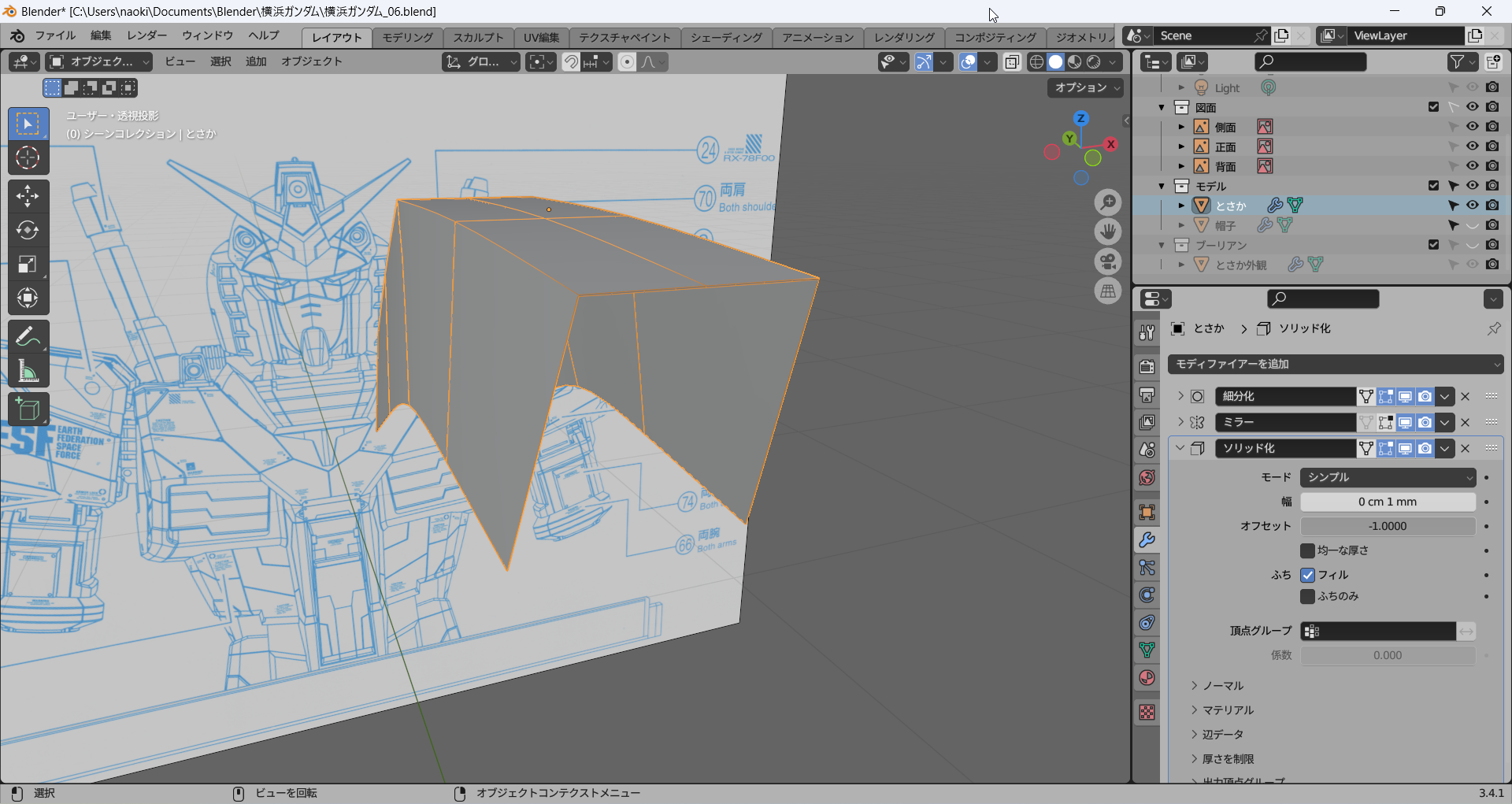1512x804 pixels.
Task: Activate the Annotate pencil tool
Action: [28, 337]
